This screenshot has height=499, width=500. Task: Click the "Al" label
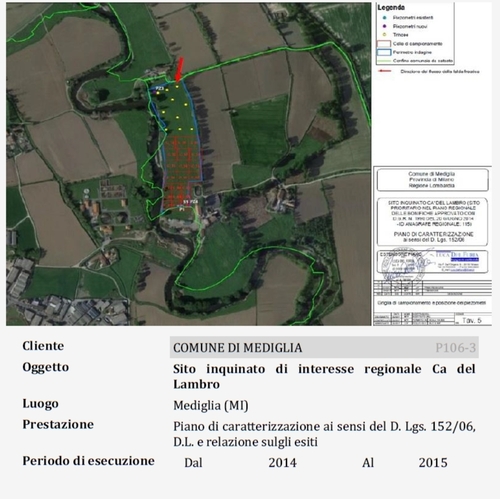[368, 463]
